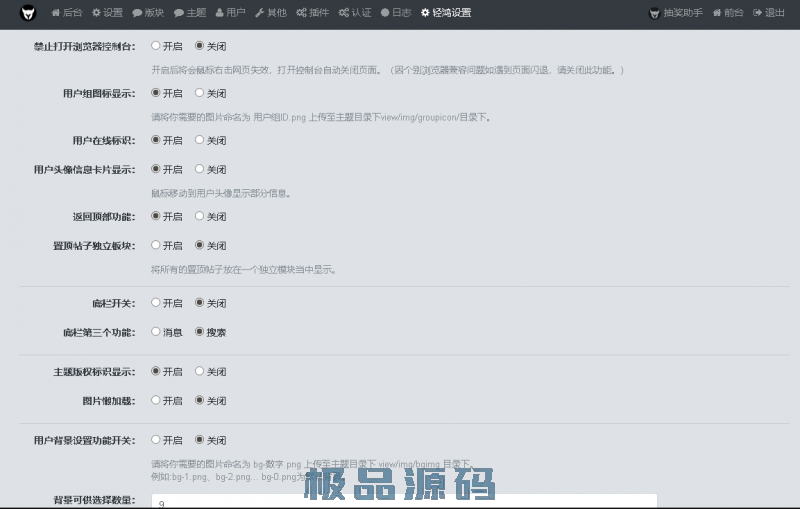Go to 前台 front site

(x=728, y=13)
